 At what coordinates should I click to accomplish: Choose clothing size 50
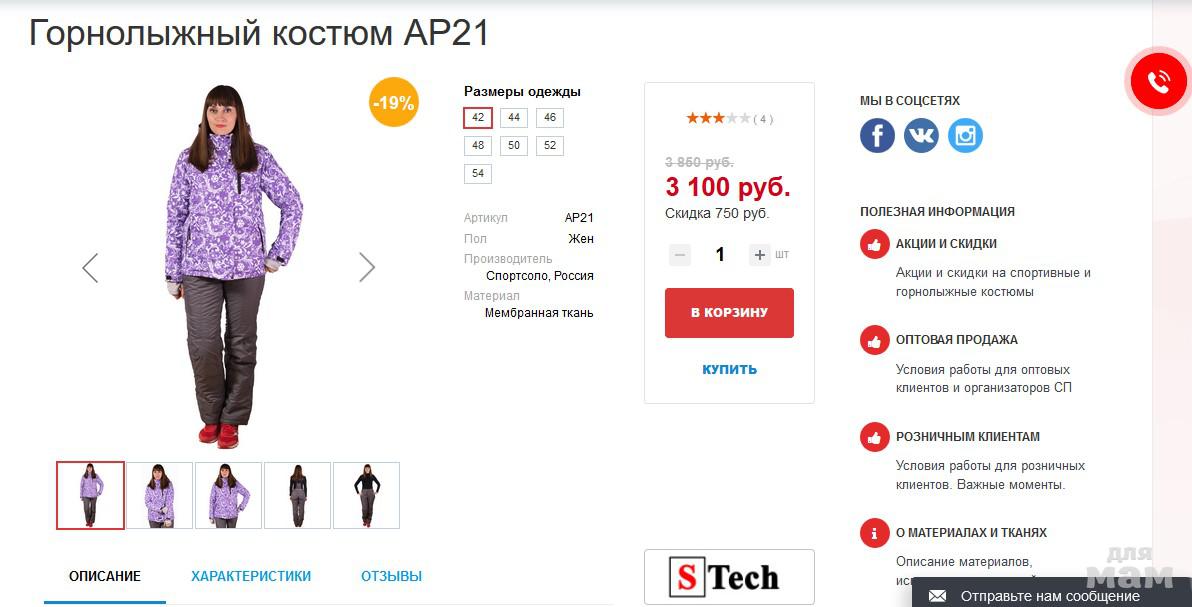tap(514, 146)
